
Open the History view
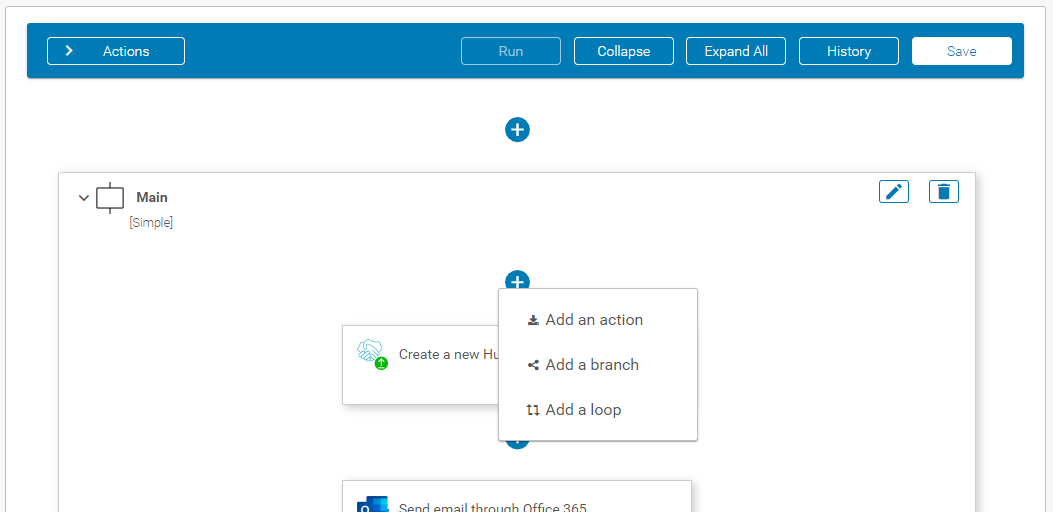(848, 51)
